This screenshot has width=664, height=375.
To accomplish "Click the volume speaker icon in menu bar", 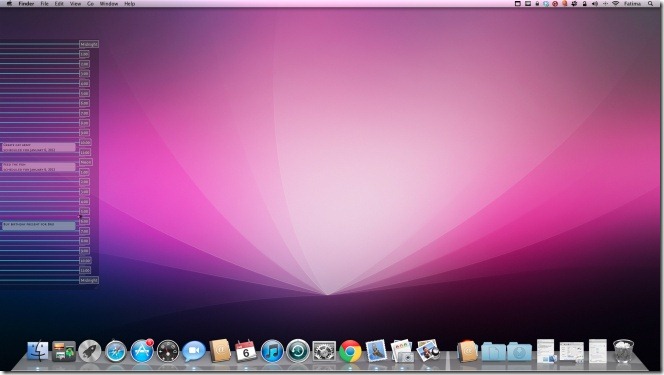I will (595, 3).
